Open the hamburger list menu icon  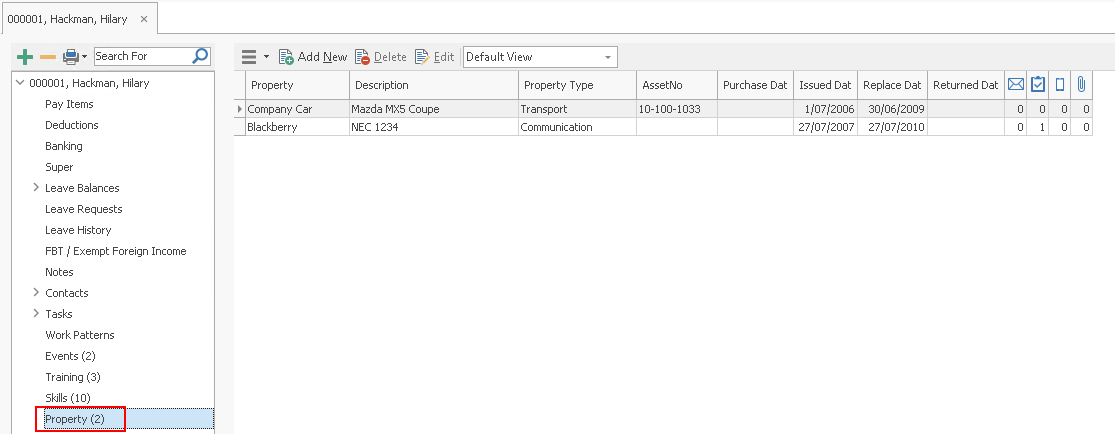click(249, 57)
